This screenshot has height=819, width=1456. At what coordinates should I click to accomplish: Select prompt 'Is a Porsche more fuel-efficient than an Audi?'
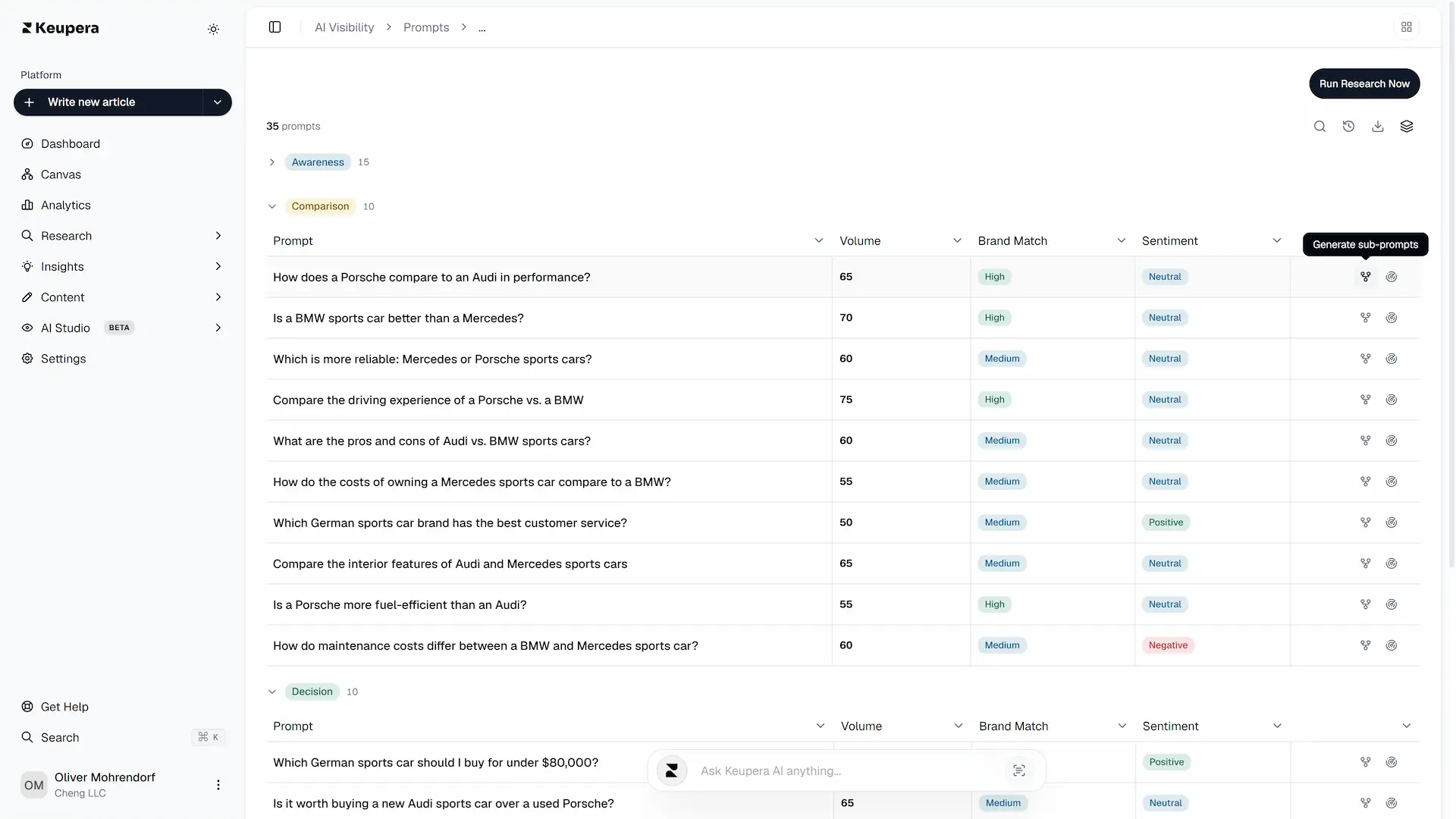[400, 605]
